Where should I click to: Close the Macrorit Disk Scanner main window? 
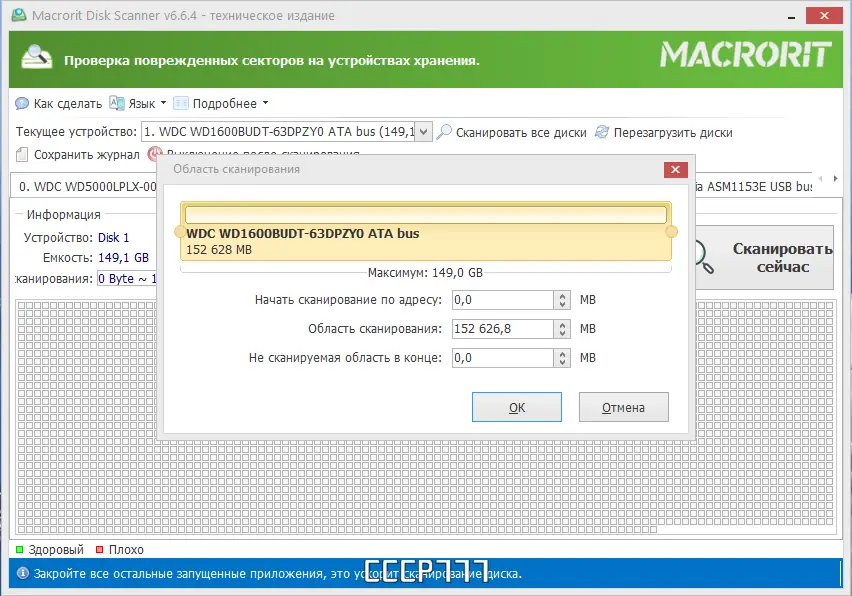coord(824,16)
